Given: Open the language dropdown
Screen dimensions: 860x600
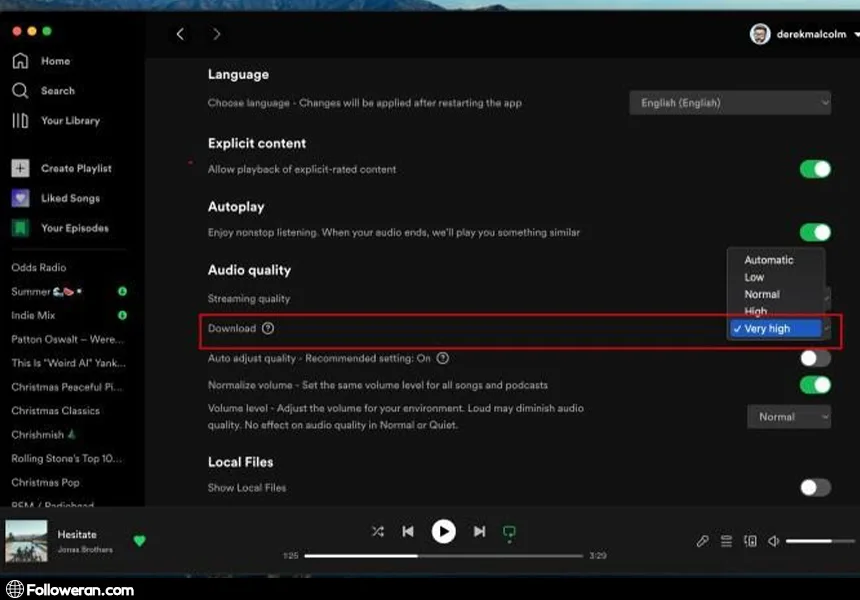Looking at the screenshot, I should click(x=730, y=103).
